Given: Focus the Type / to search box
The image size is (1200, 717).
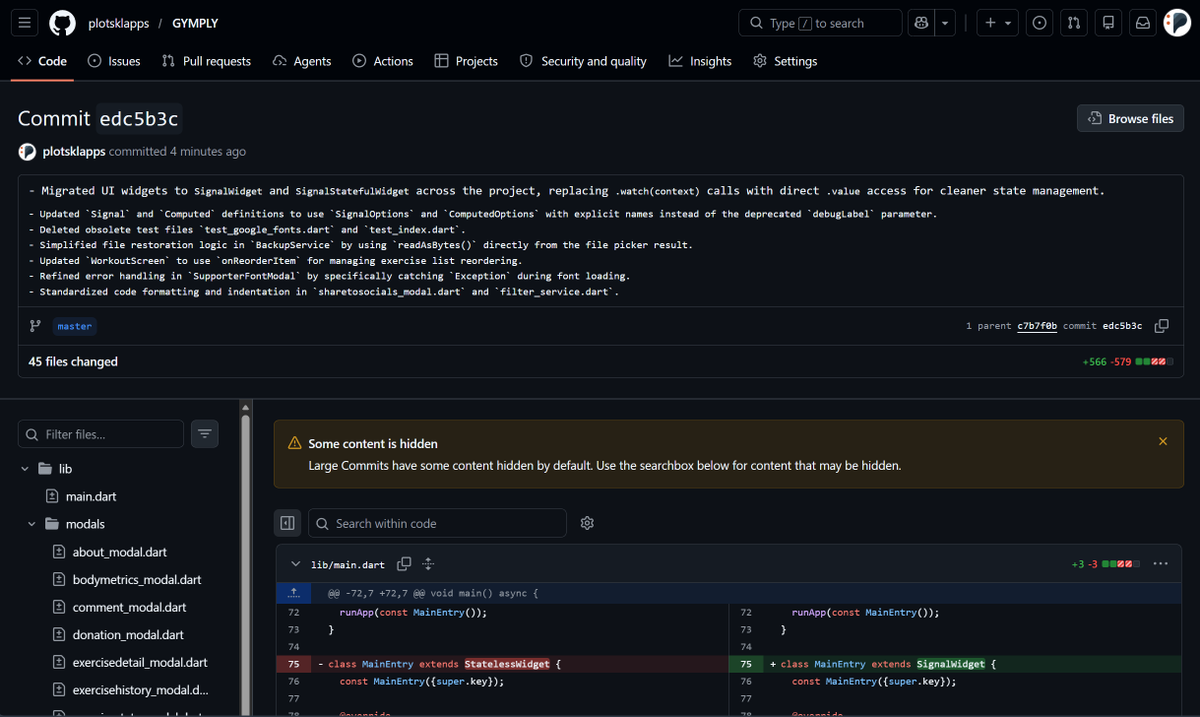Looking at the screenshot, I should pos(819,23).
